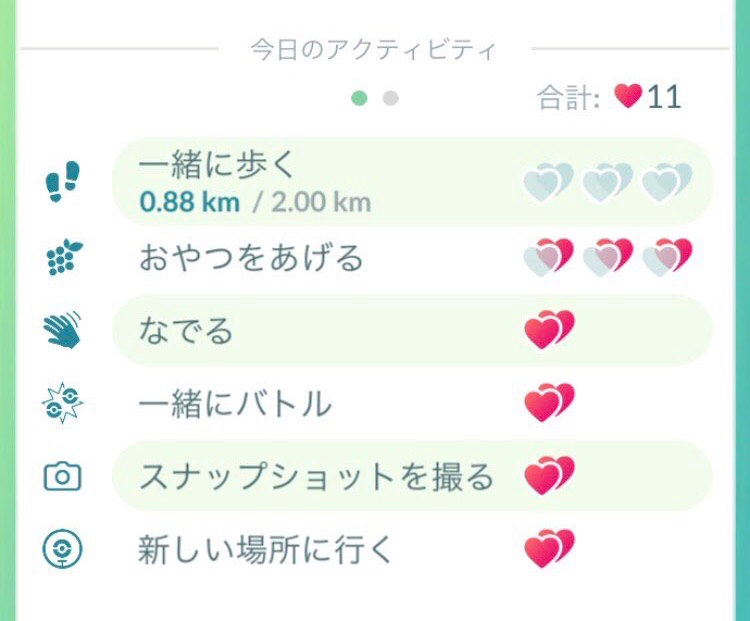This screenshot has width=750, height=621.
Task: Tap the snapshot camera icon
Action: point(62,476)
